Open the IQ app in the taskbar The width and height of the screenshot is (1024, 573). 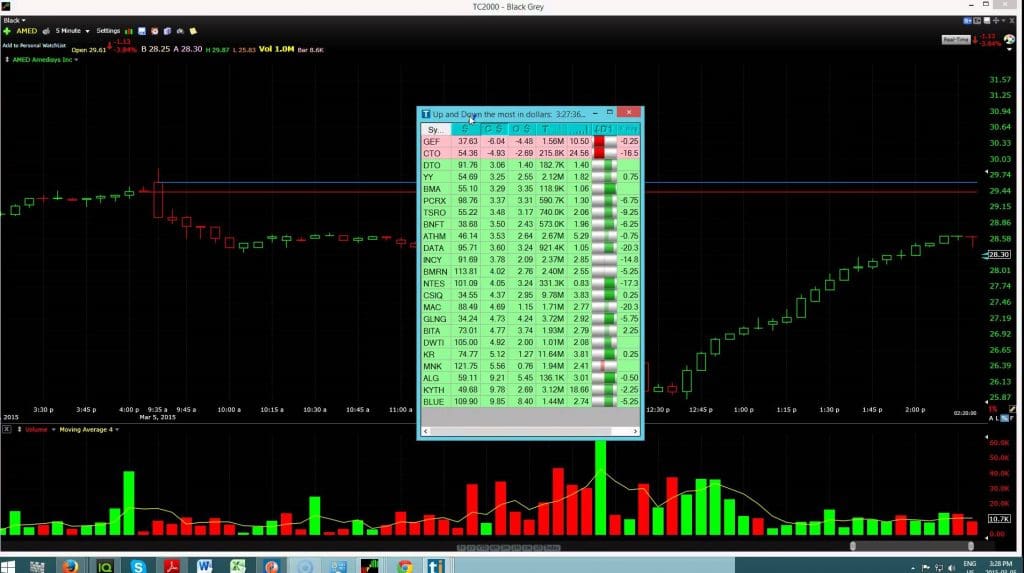tap(104, 566)
